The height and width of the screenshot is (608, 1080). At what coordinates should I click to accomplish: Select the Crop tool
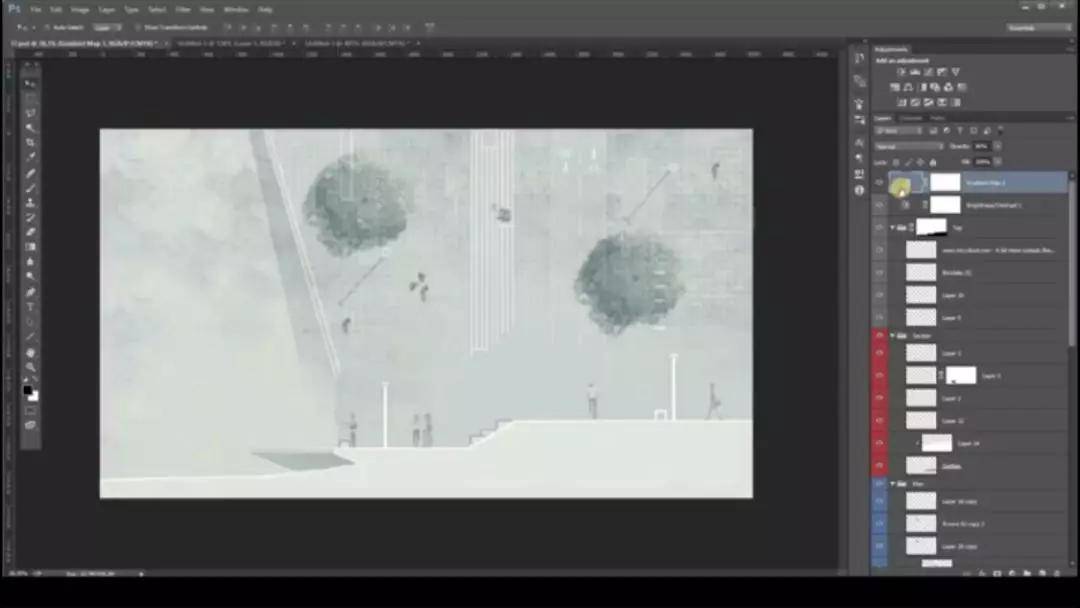click(x=30, y=143)
